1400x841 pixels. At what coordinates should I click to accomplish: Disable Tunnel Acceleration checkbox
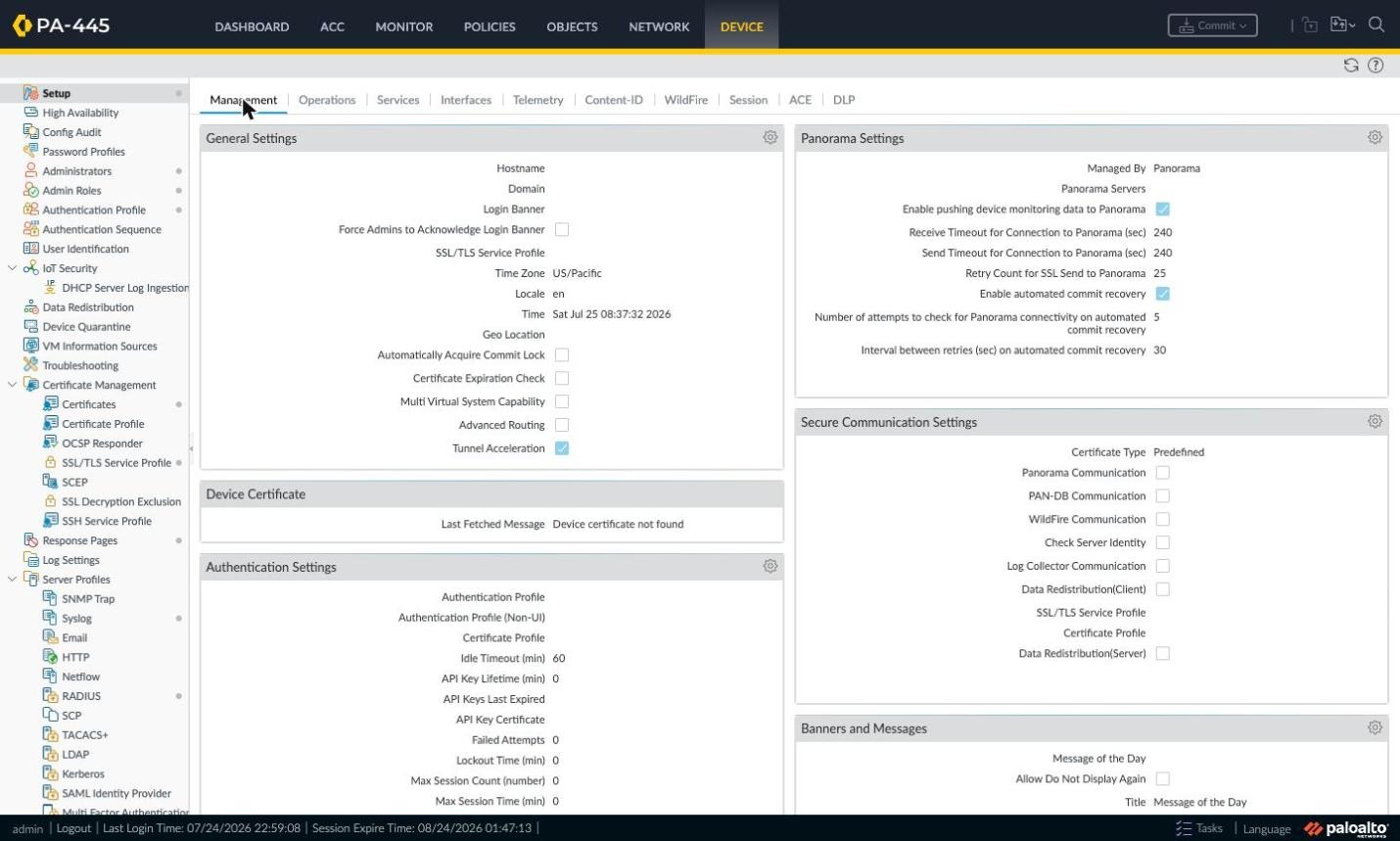[x=562, y=448]
